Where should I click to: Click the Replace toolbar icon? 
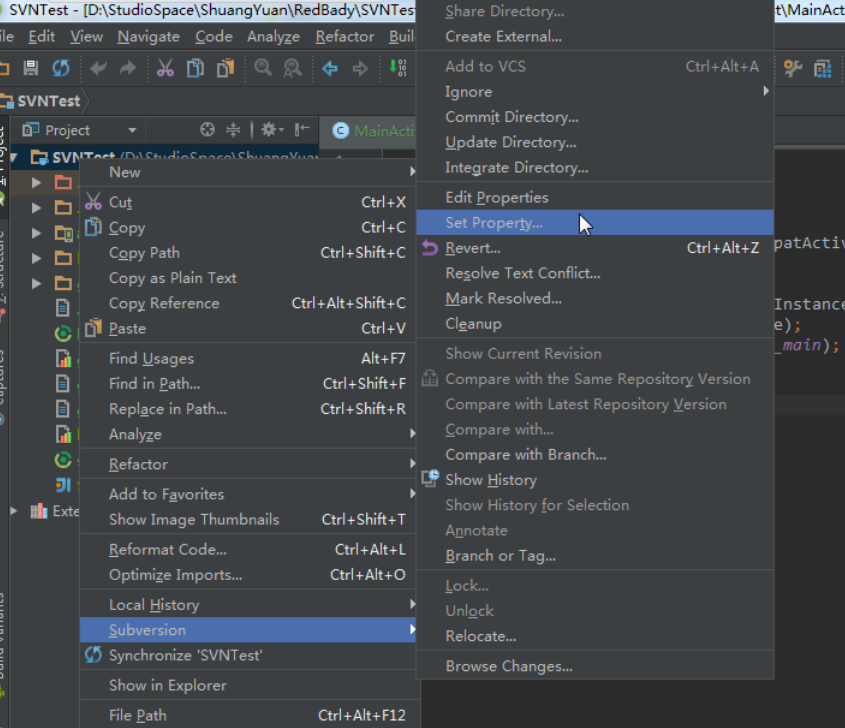[293, 68]
